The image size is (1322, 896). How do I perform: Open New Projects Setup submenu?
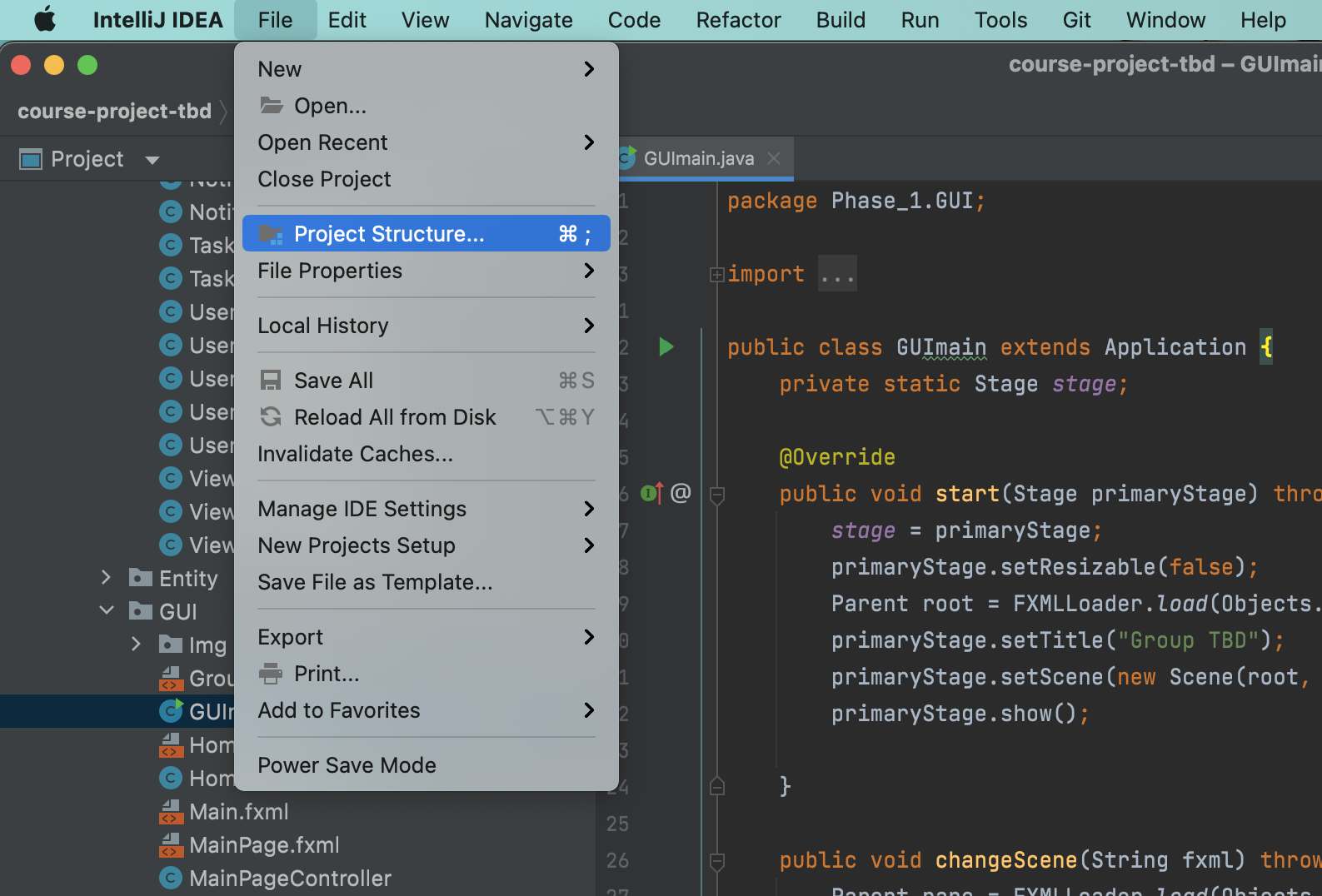[x=426, y=545]
